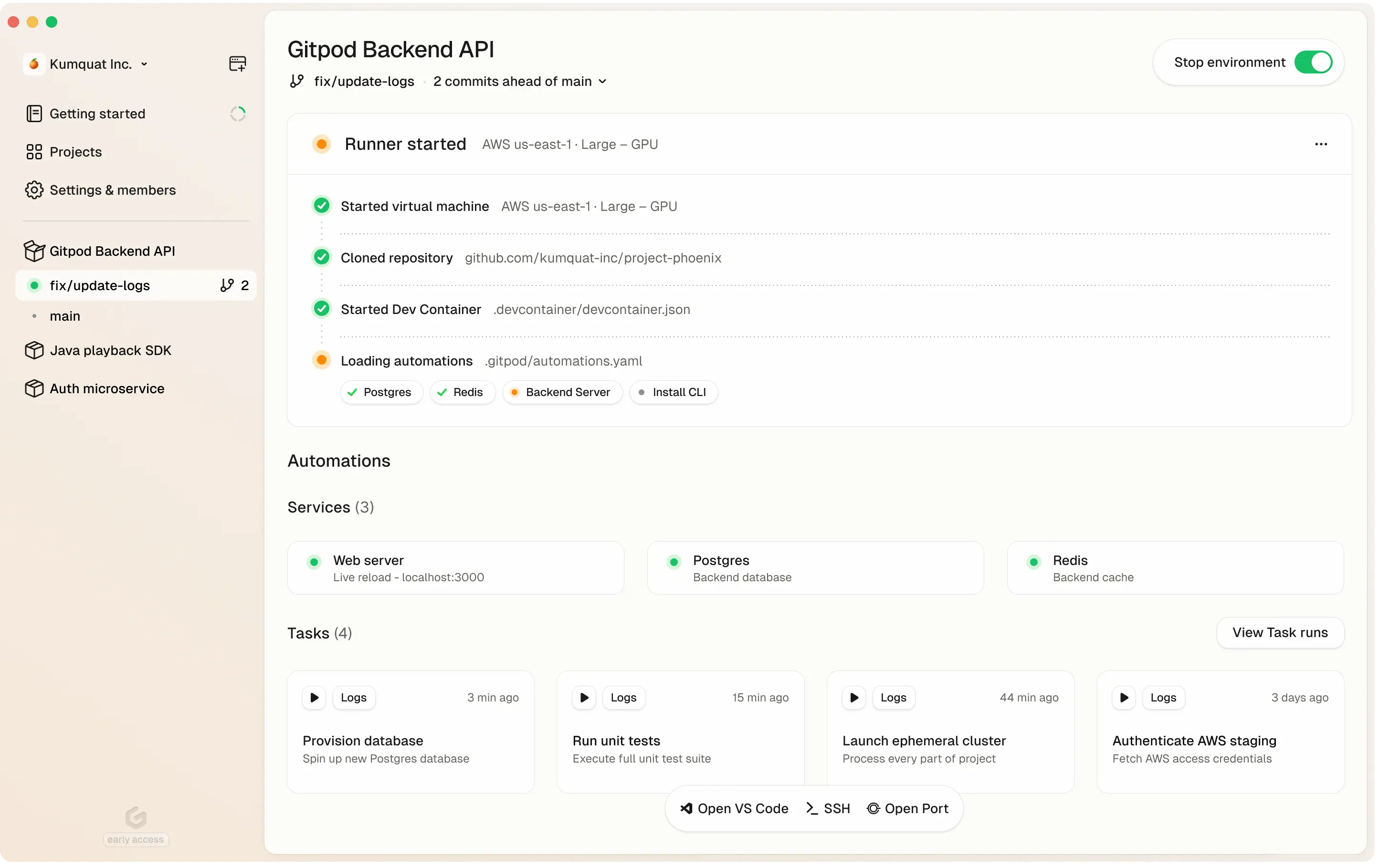Click Loading automations orange status icon
This screenshot has width=1379, height=868.
[x=321, y=360]
